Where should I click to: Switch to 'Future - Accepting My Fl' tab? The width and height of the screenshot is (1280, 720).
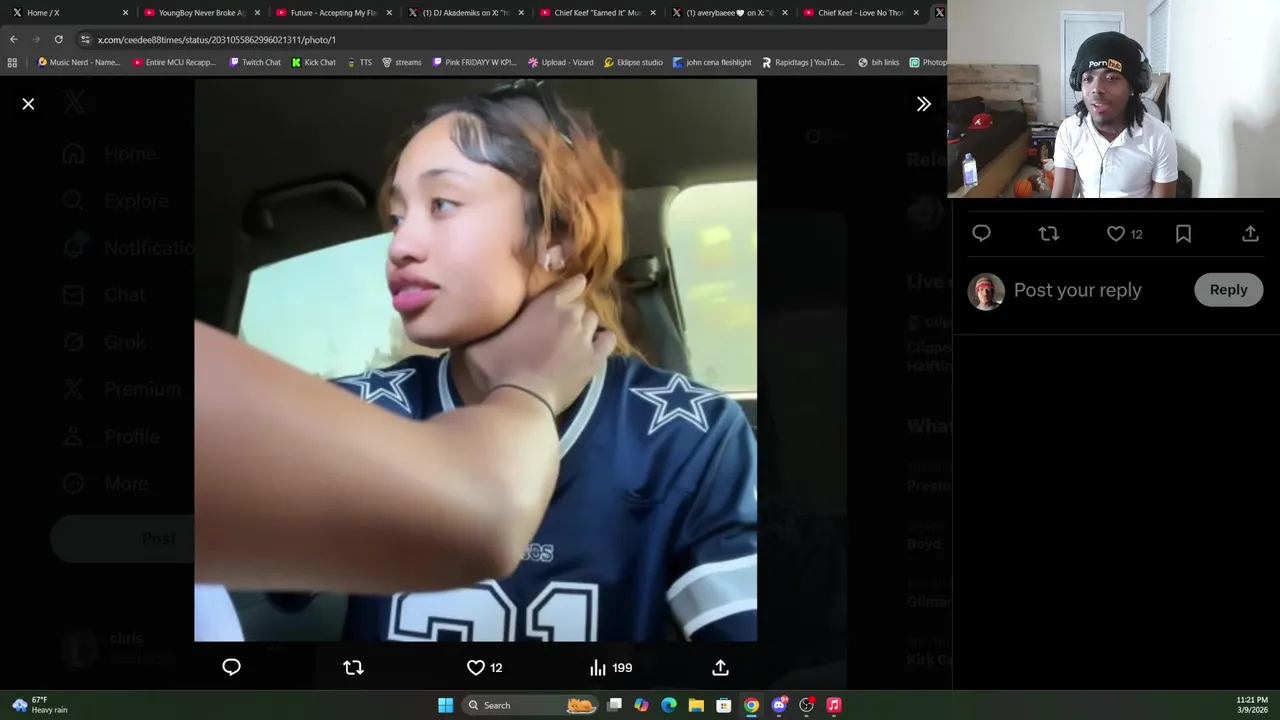(332, 13)
